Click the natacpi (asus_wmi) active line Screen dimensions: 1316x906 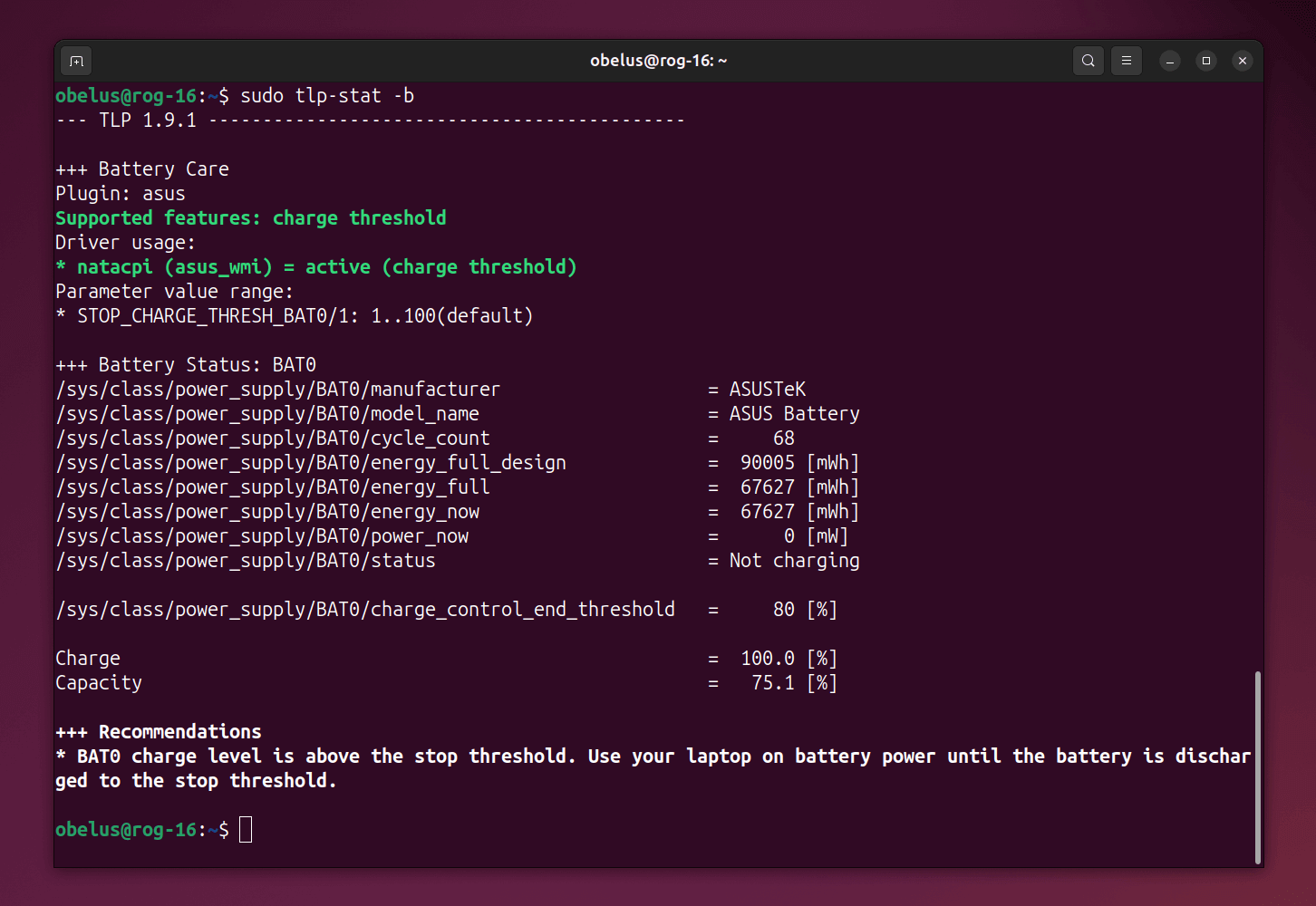point(315,267)
